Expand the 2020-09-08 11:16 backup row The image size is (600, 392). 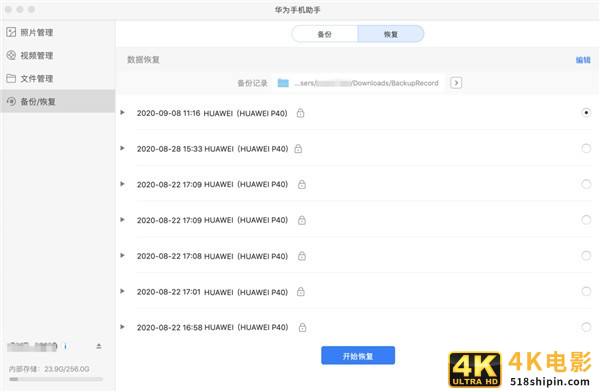click(x=122, y=113)
